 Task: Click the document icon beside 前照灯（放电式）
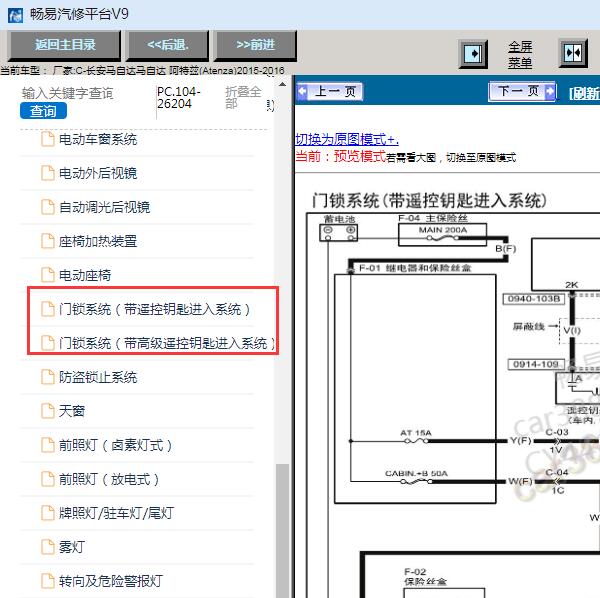(x=48, y=479)
